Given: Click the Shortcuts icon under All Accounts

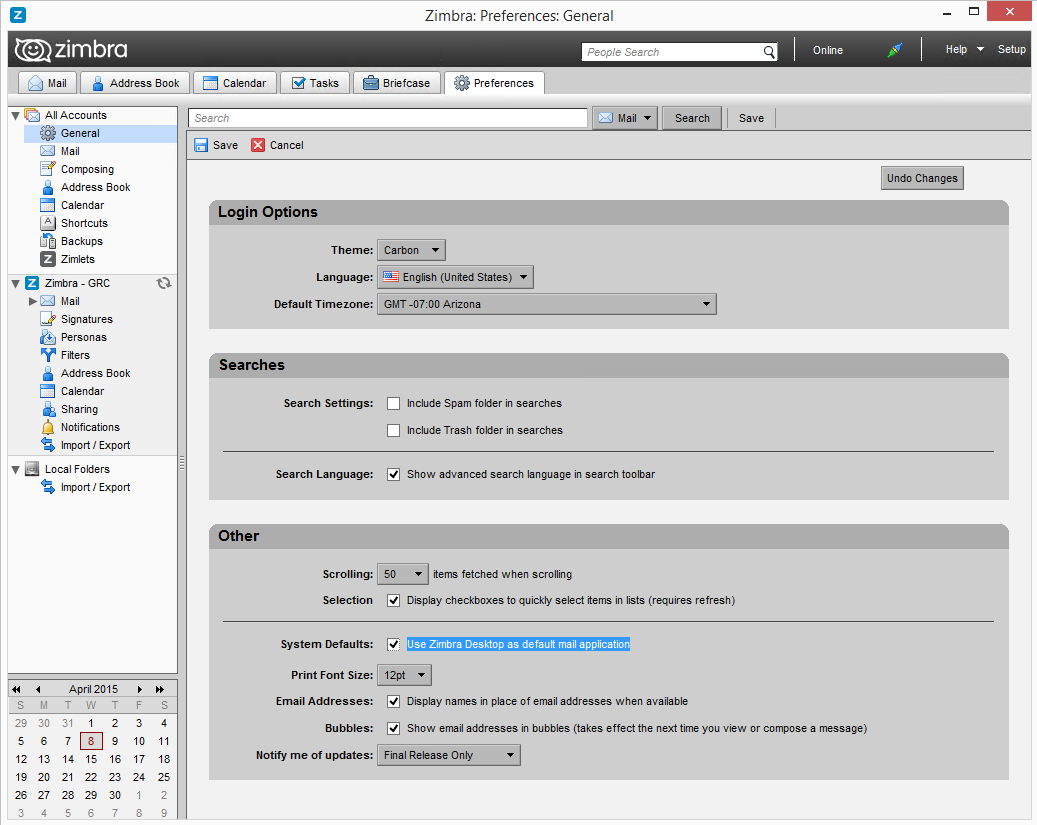Looking at the screenshot, I should tap(48, 223).
